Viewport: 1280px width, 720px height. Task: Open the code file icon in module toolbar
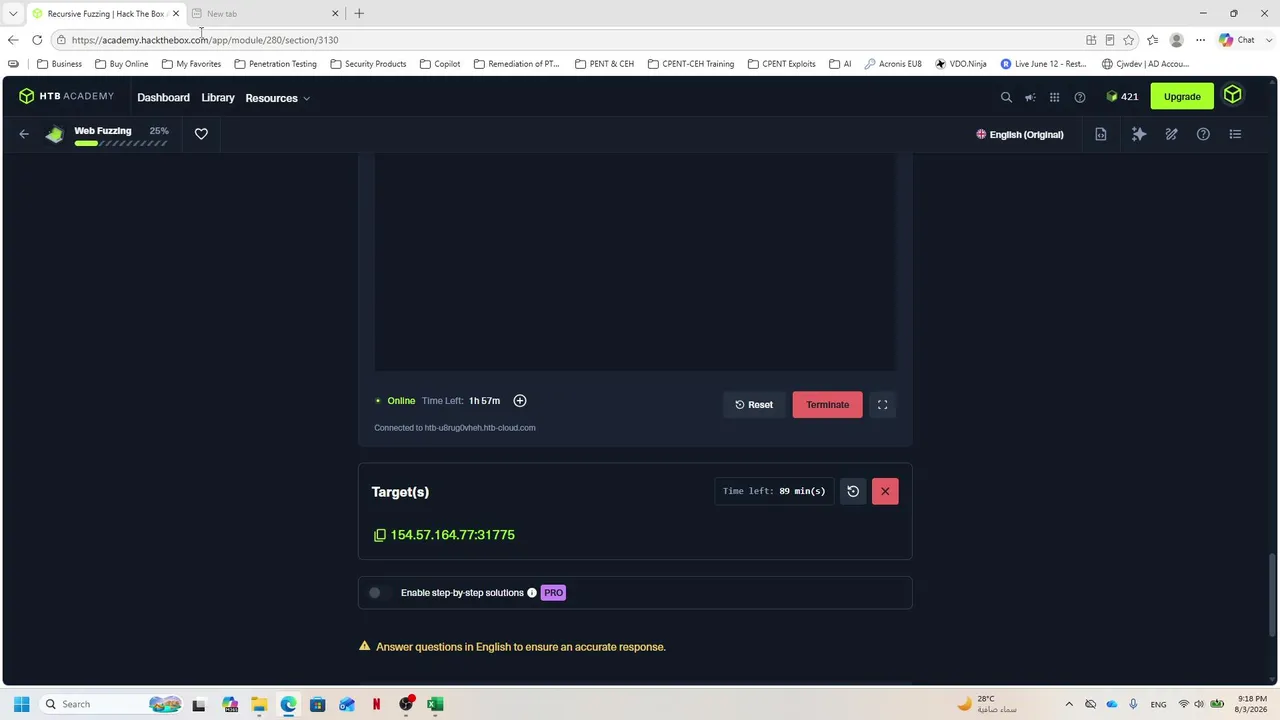pos(1100,134)
